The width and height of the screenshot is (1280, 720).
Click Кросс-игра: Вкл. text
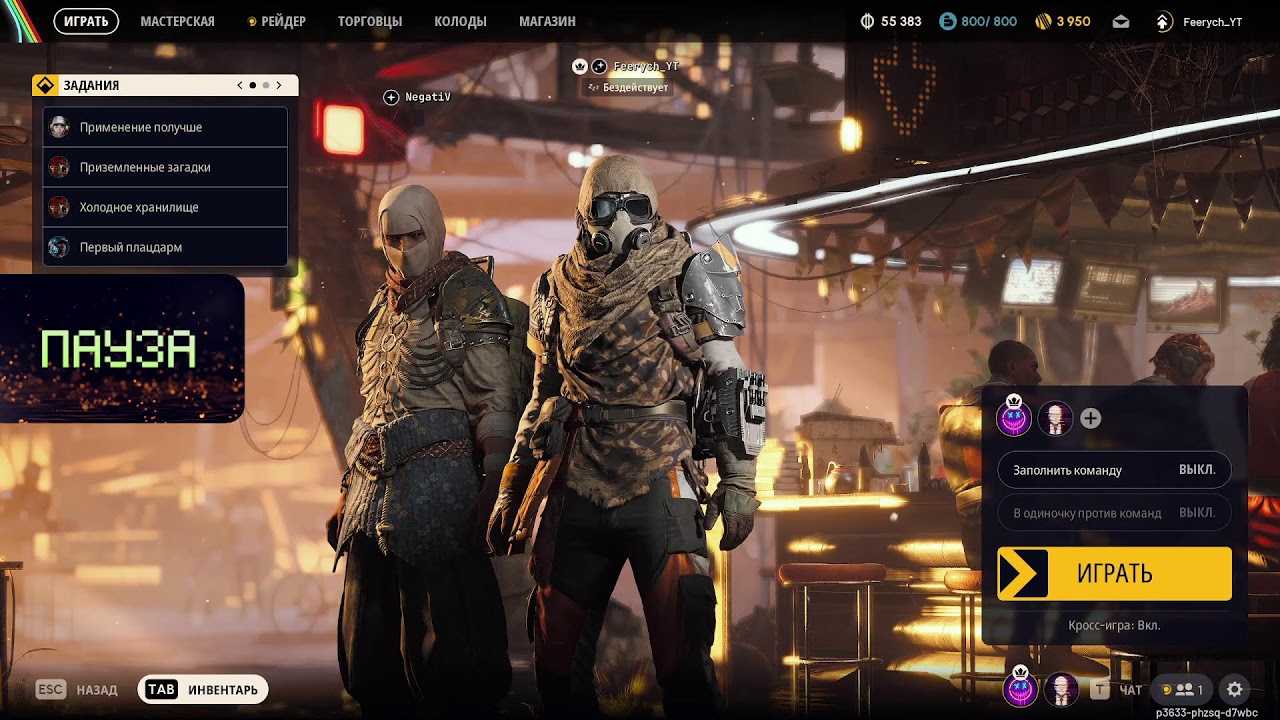1114,625
